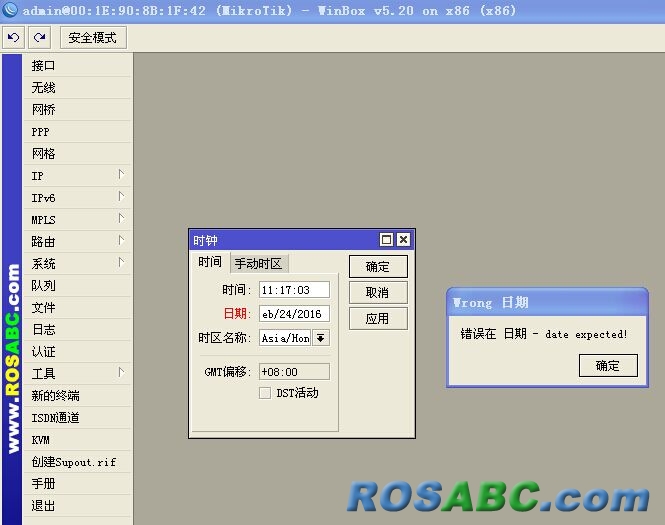Toggle 安全模式 safe mode button
This screenshot has width=665, height=525.
93,38
